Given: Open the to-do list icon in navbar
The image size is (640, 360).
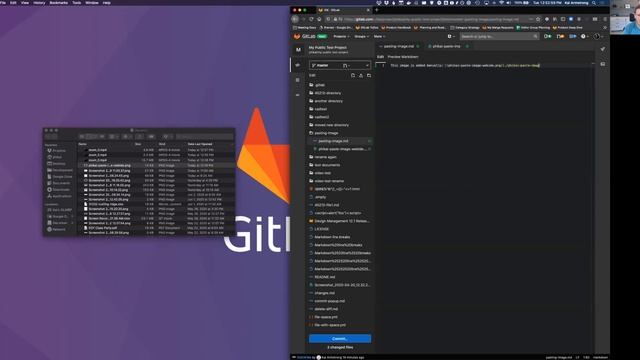Looking at the screenshot, I should pyautogui.click(x=573, y=36).
